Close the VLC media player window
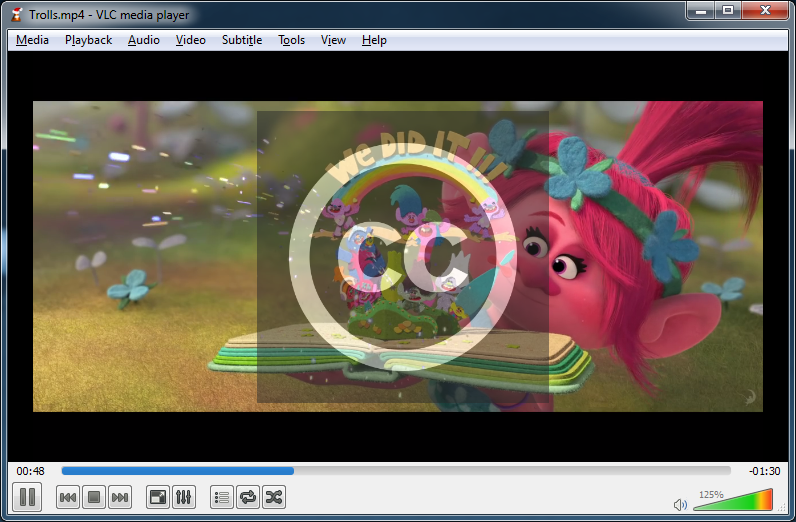The width and height of the screenshot is (796, 522). (766, 11)
